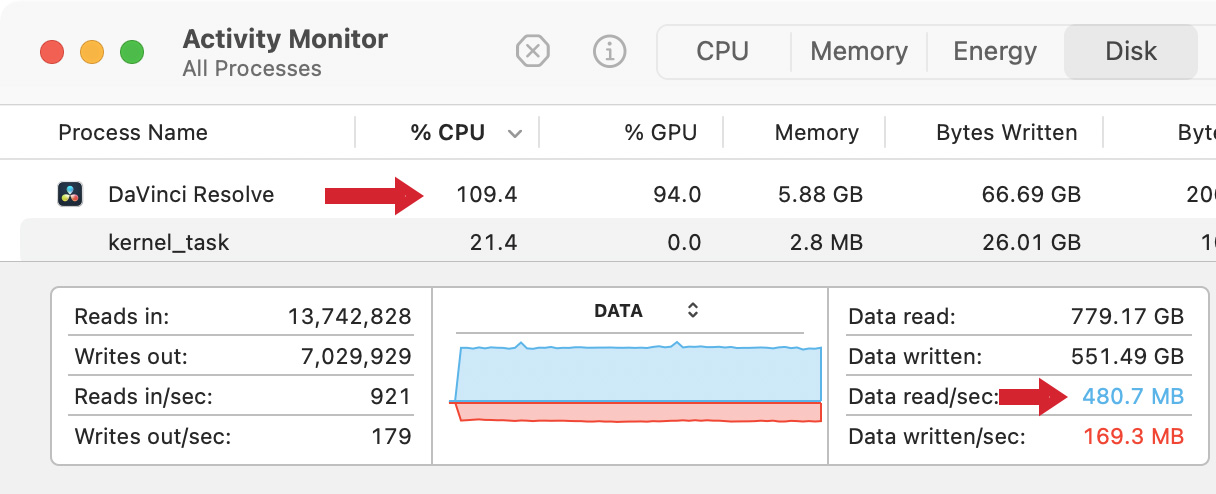Click the Data read/sec value
The image size is (1216, 494).
(1132, 397)
